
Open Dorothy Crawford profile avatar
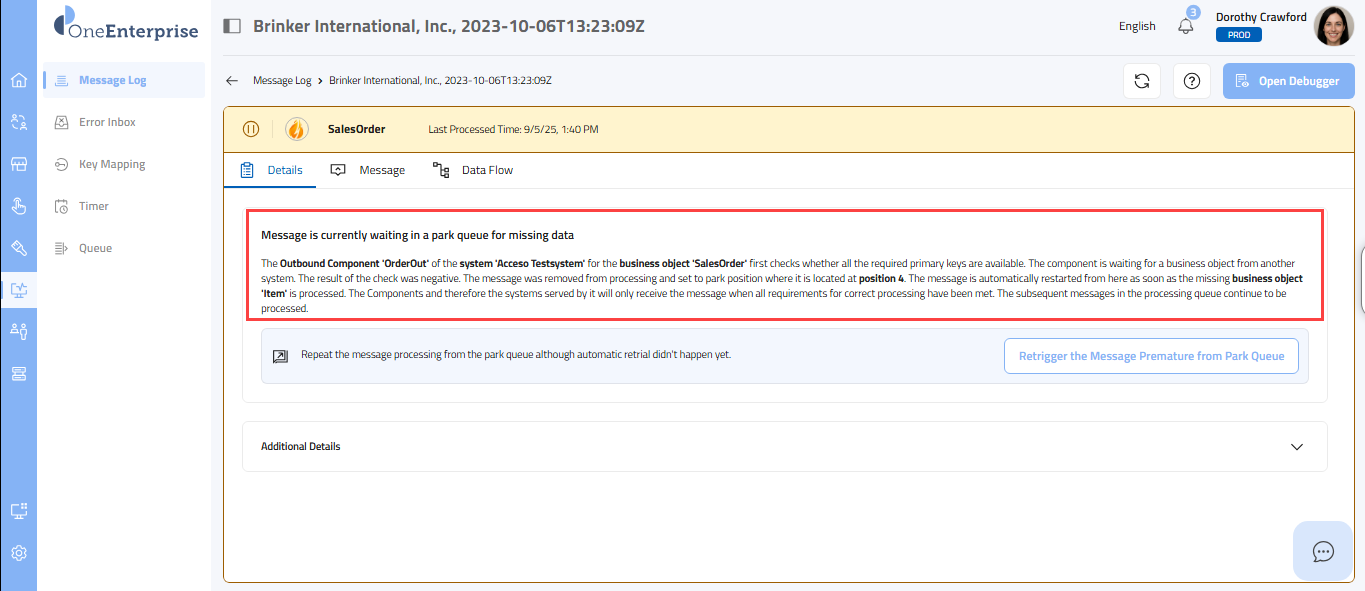[1333, 26]
